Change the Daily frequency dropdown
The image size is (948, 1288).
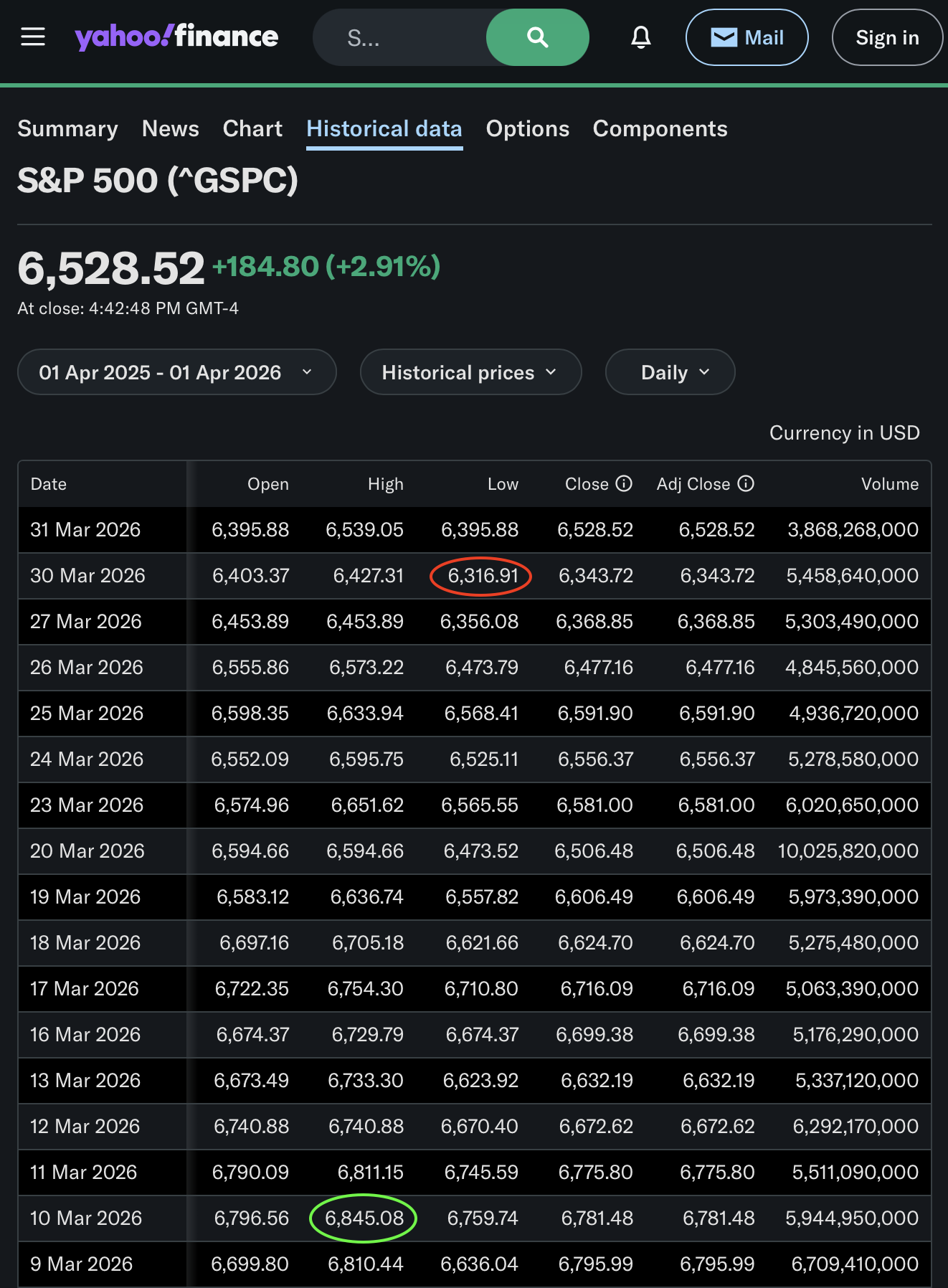[x=670, y=372]
